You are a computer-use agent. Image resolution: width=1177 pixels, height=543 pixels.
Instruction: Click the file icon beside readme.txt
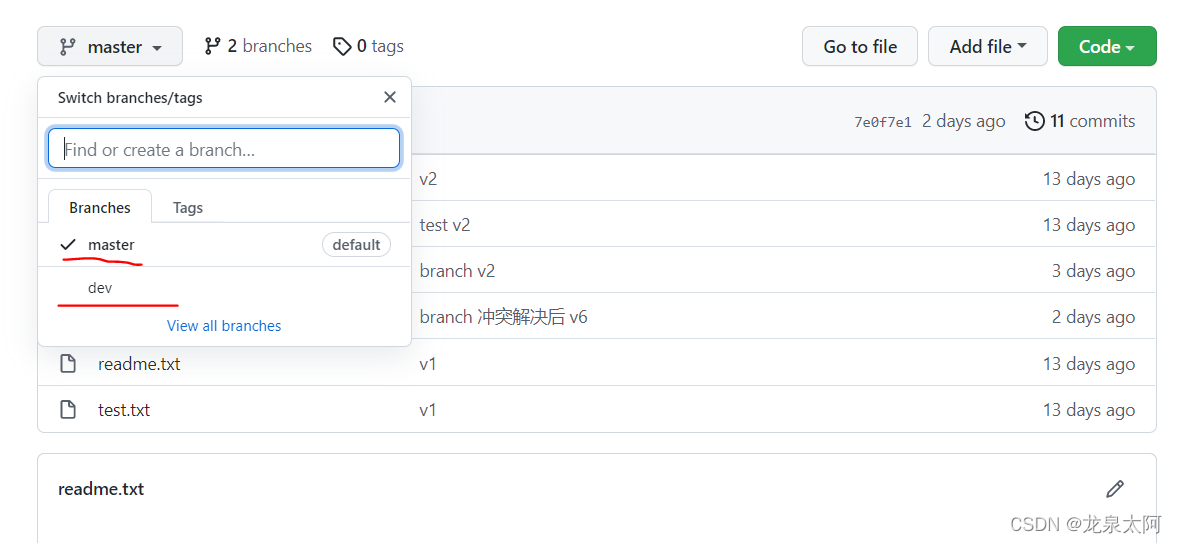tap(68, 364)
